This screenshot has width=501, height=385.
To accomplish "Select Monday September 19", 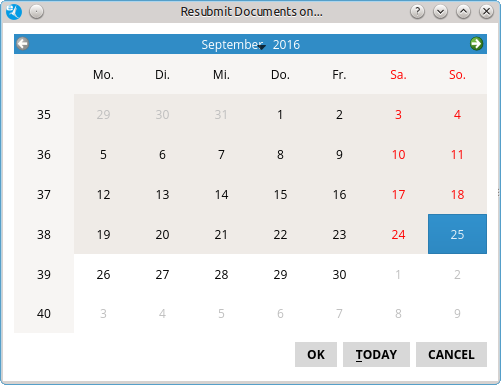I will pyautogui.click(x=103, y=234).
